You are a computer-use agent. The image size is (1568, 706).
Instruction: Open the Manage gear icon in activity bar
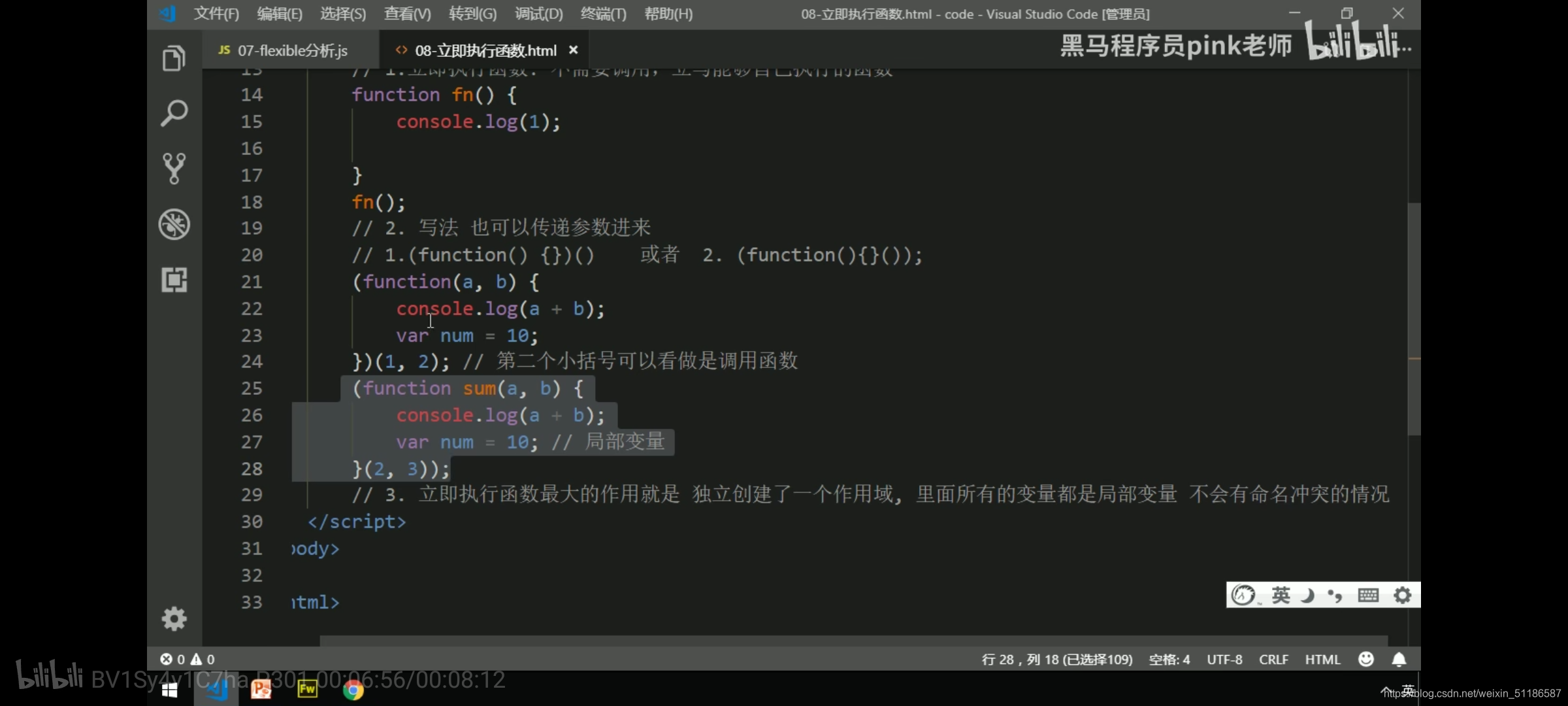tap(174, 618)
